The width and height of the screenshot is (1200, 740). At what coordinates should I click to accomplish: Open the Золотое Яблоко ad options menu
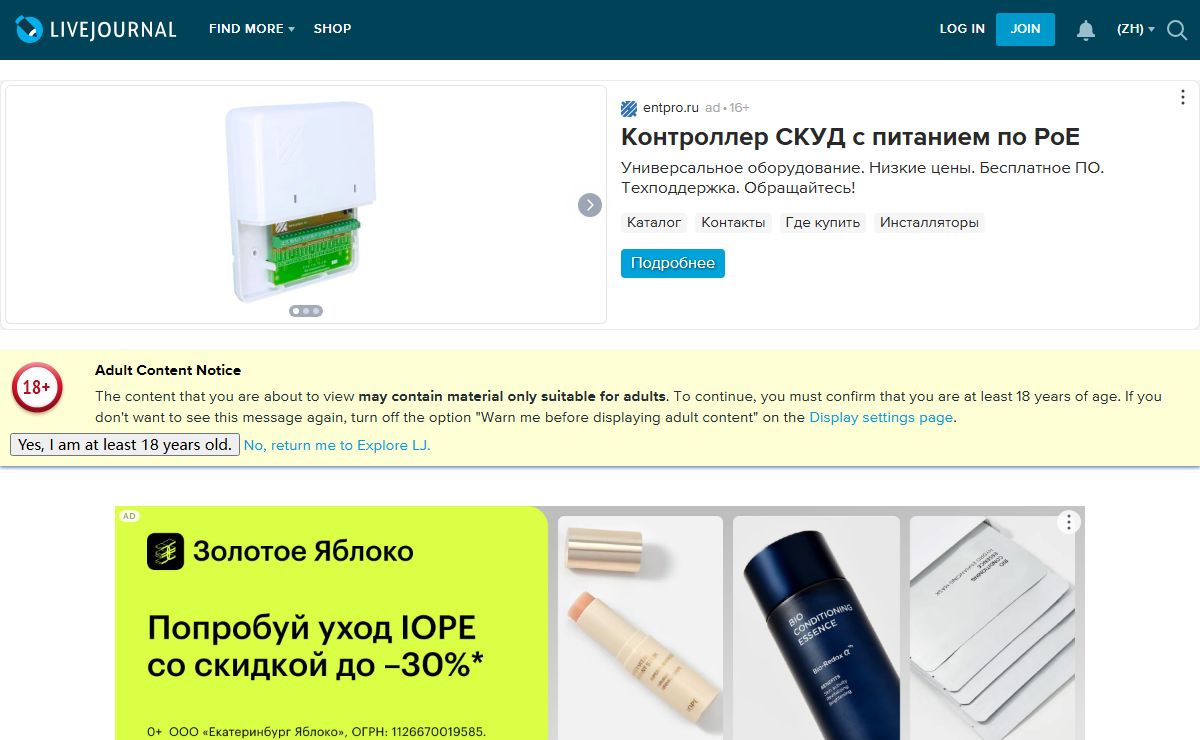tap(1069, 522)
